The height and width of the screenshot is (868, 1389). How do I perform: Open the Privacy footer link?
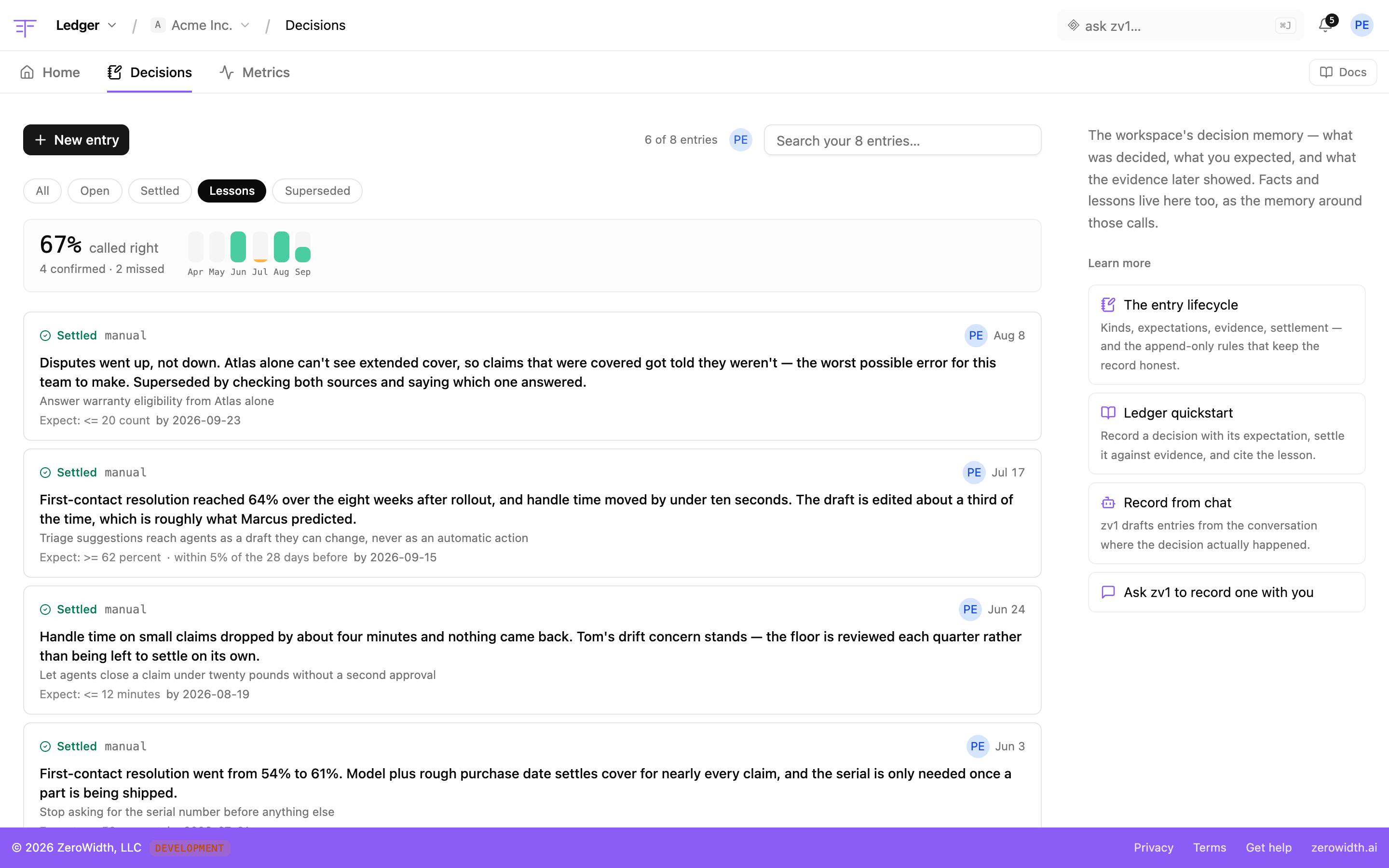coord(1153,848)
